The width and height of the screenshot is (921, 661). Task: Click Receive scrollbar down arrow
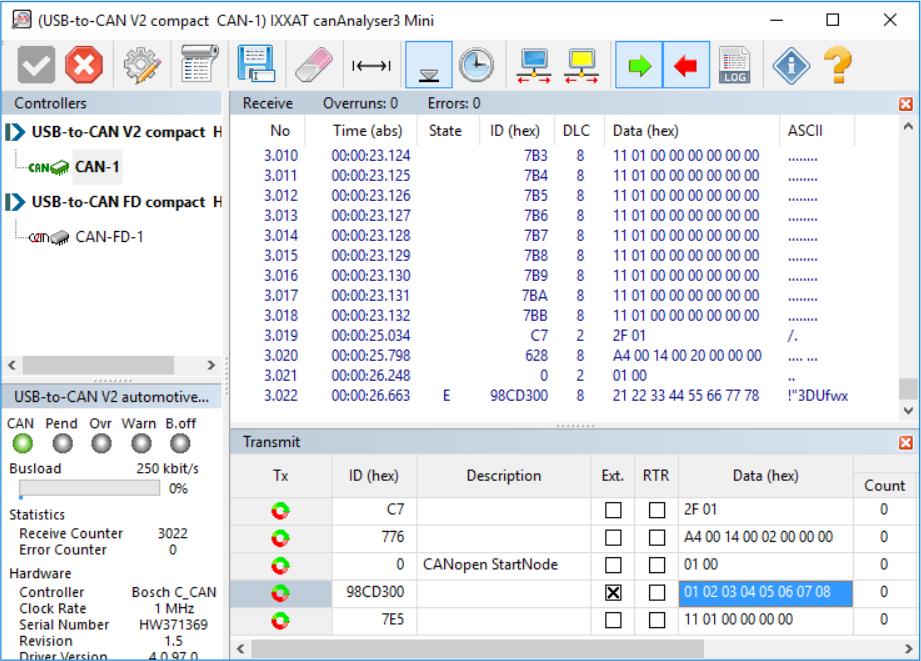click(x=908, y=410)
